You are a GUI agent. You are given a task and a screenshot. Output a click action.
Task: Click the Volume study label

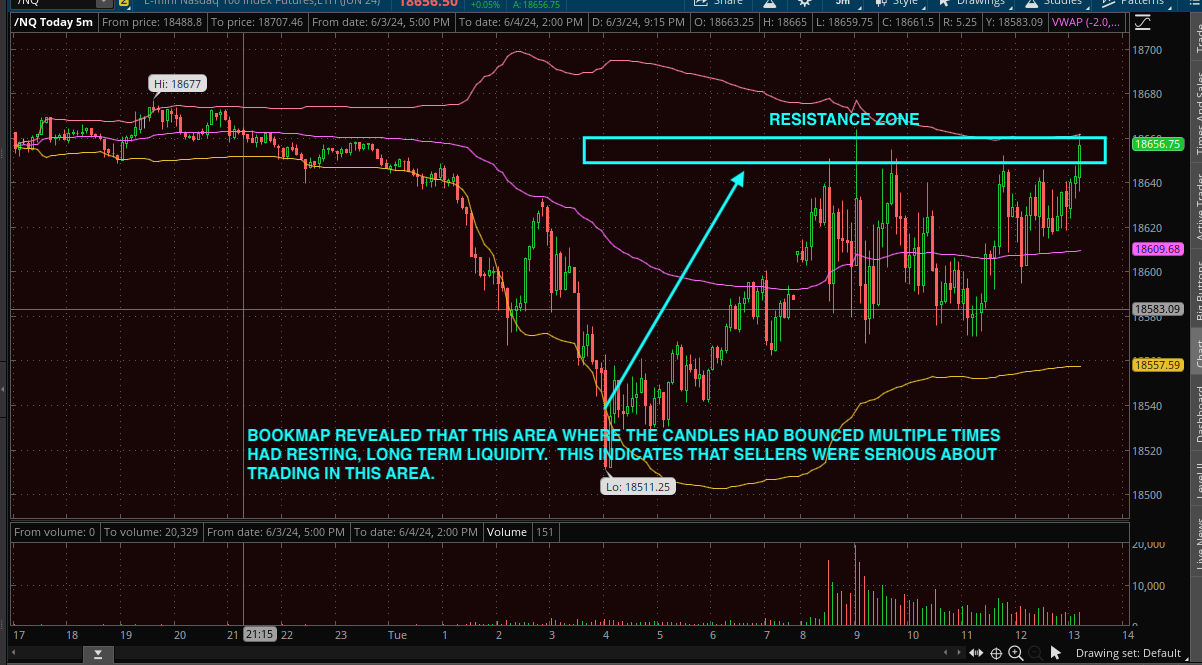pyautogui.click(x=505, y=532)
